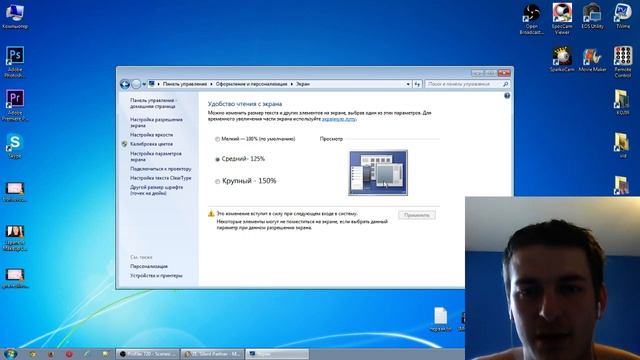Open the экранную лупу link
Screen dimensions: 640x360
point(339,119)
